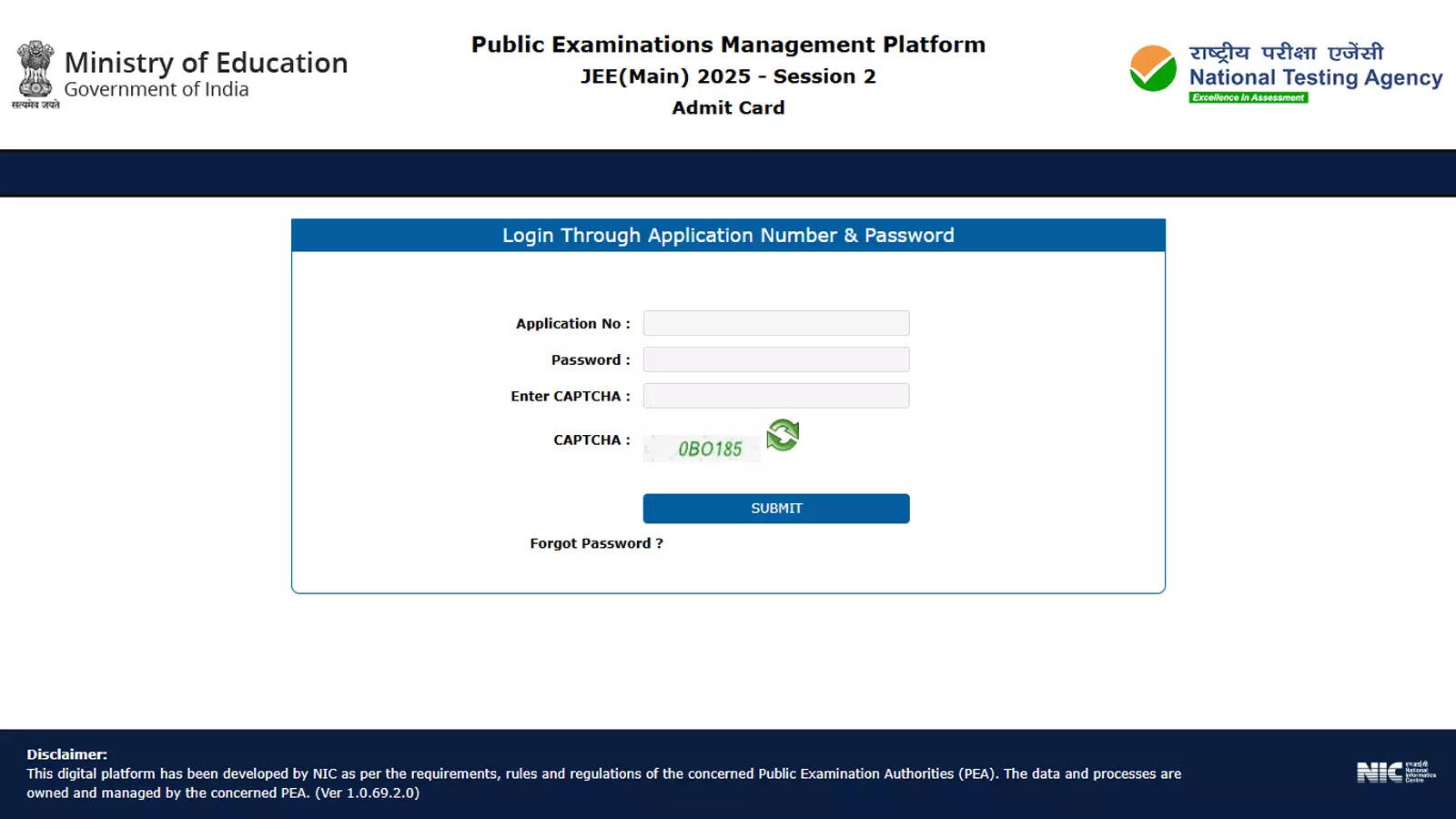Click the Admit Card heading
This screenshot has width=1456, height=819.
pos(727,107)
